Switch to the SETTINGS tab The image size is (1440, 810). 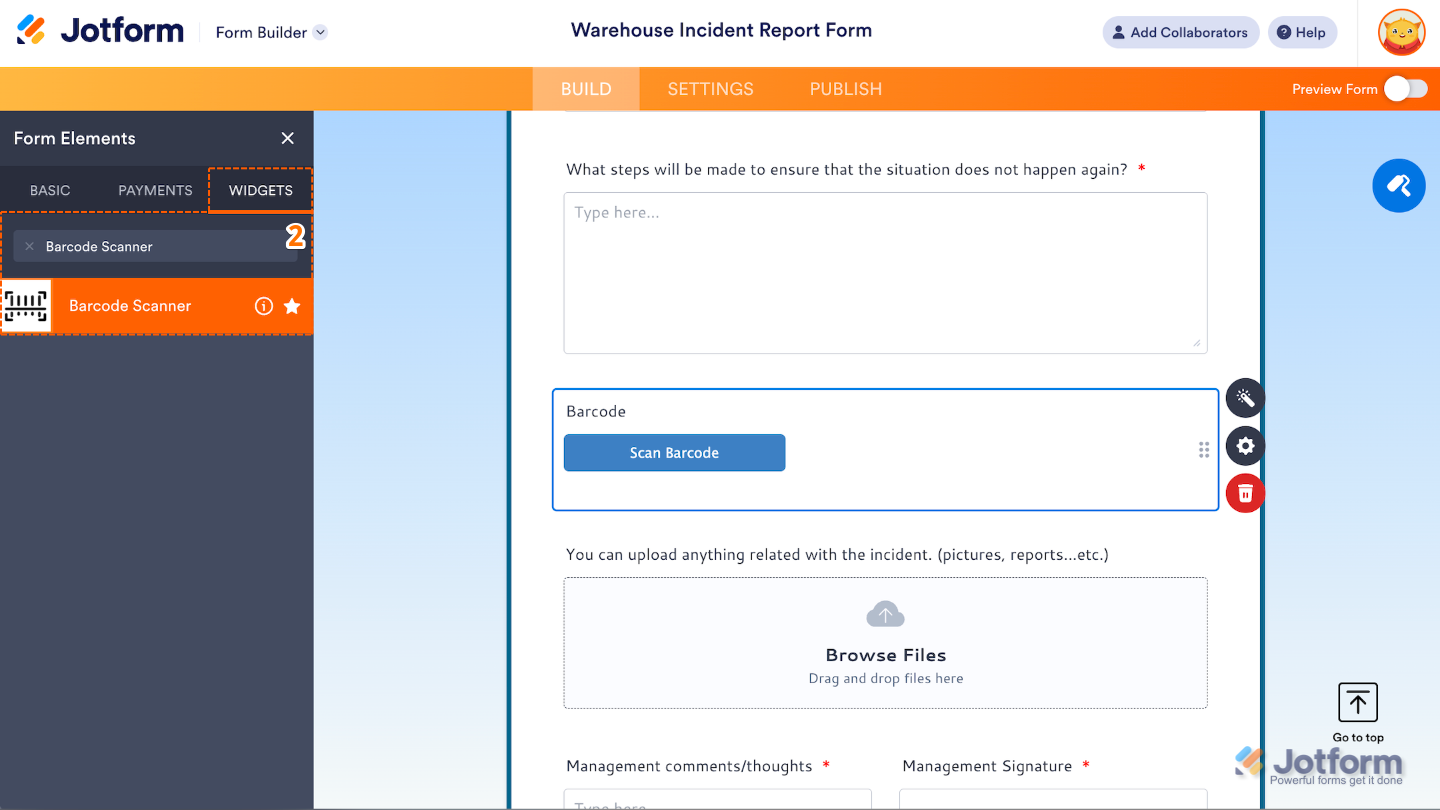tap(710, 89)
